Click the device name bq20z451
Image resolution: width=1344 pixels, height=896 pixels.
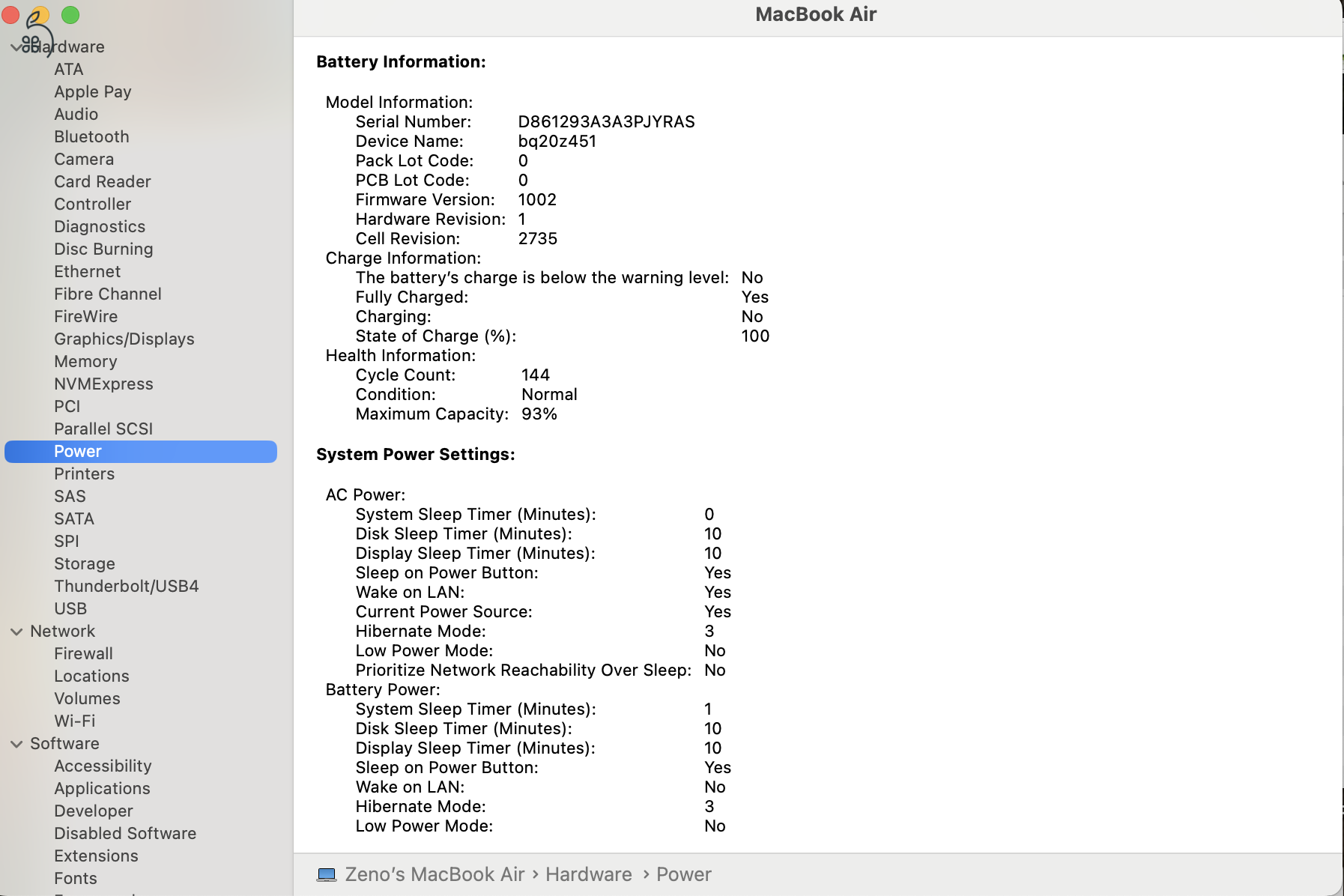[557, 141]
